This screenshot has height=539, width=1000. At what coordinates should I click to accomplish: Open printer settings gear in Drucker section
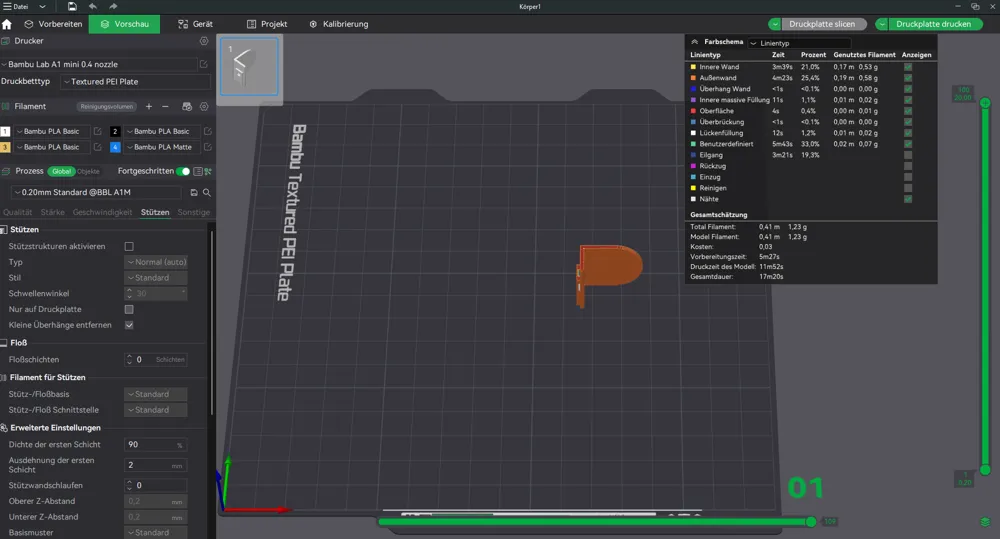pos(204,41)
